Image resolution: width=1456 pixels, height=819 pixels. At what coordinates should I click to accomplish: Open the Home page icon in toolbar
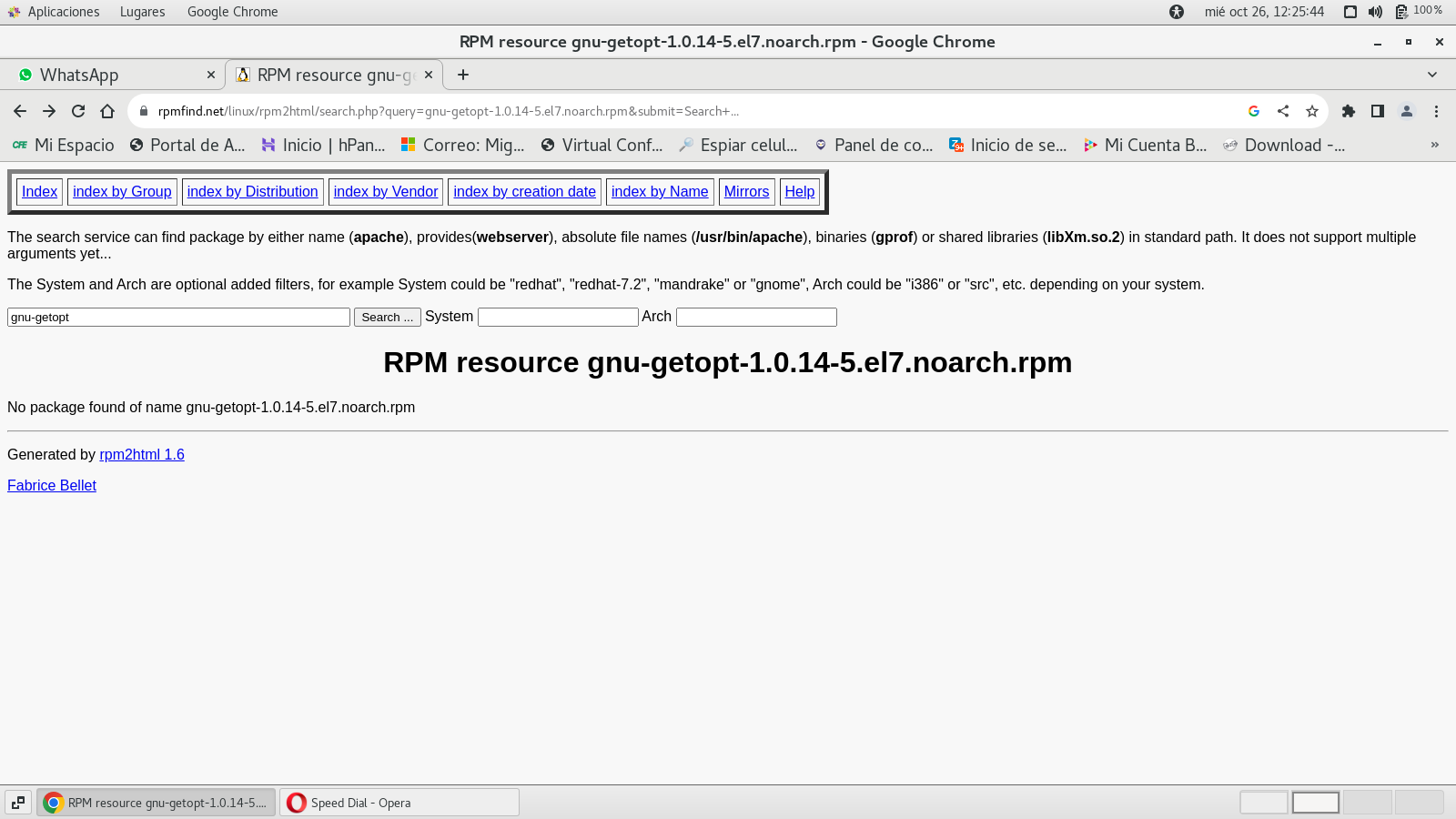107,111
